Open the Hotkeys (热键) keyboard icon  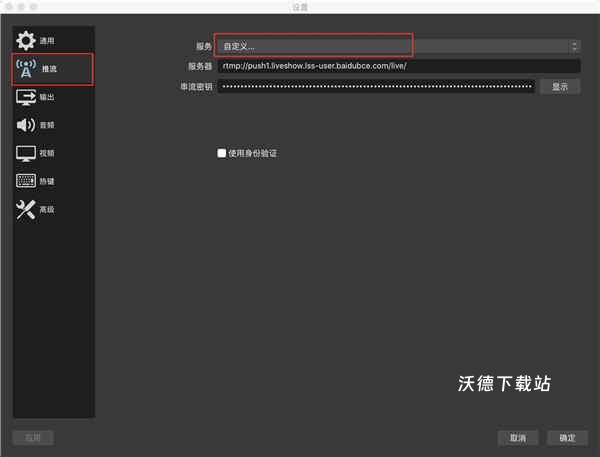26,181
